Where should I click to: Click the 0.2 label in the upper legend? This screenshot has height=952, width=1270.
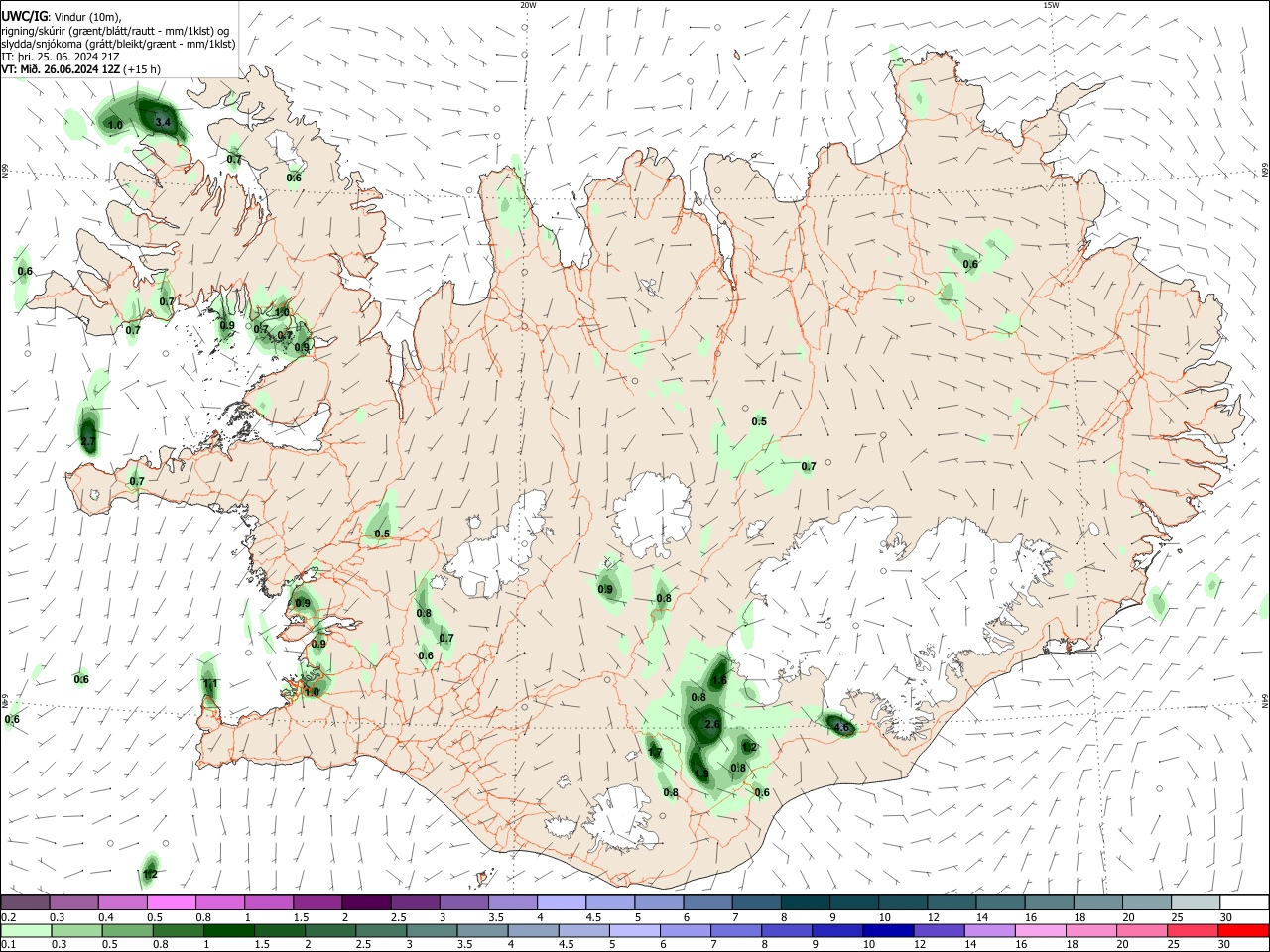point(8,917)
